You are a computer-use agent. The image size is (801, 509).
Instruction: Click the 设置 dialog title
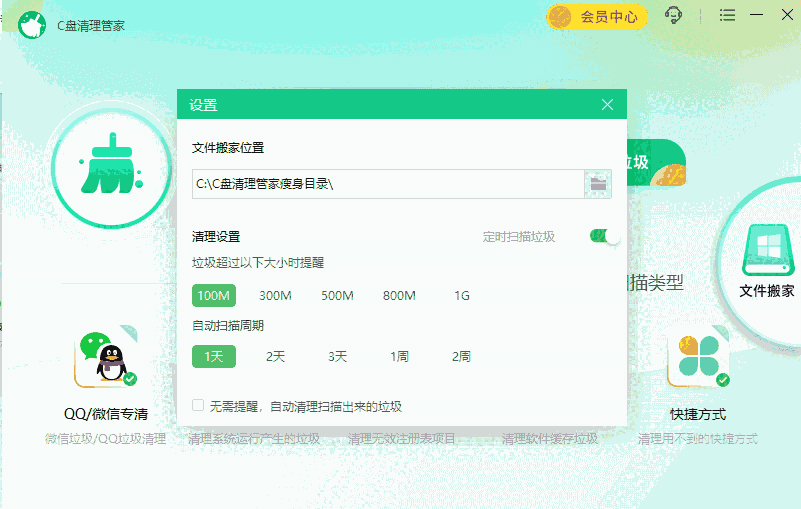click(x=203, y=105)
